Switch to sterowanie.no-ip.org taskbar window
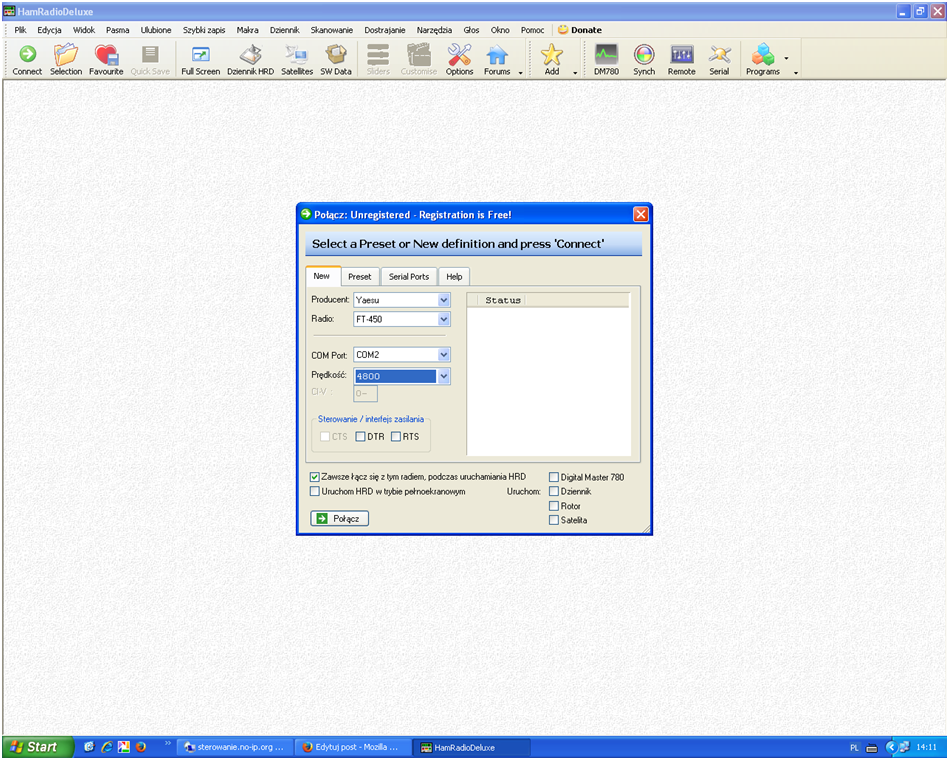 pyautogui.click(x=236, y=747)
